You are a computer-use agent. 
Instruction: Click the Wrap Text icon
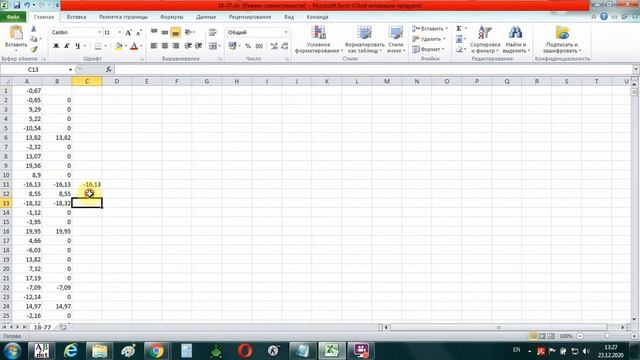[x=213, y=32]
